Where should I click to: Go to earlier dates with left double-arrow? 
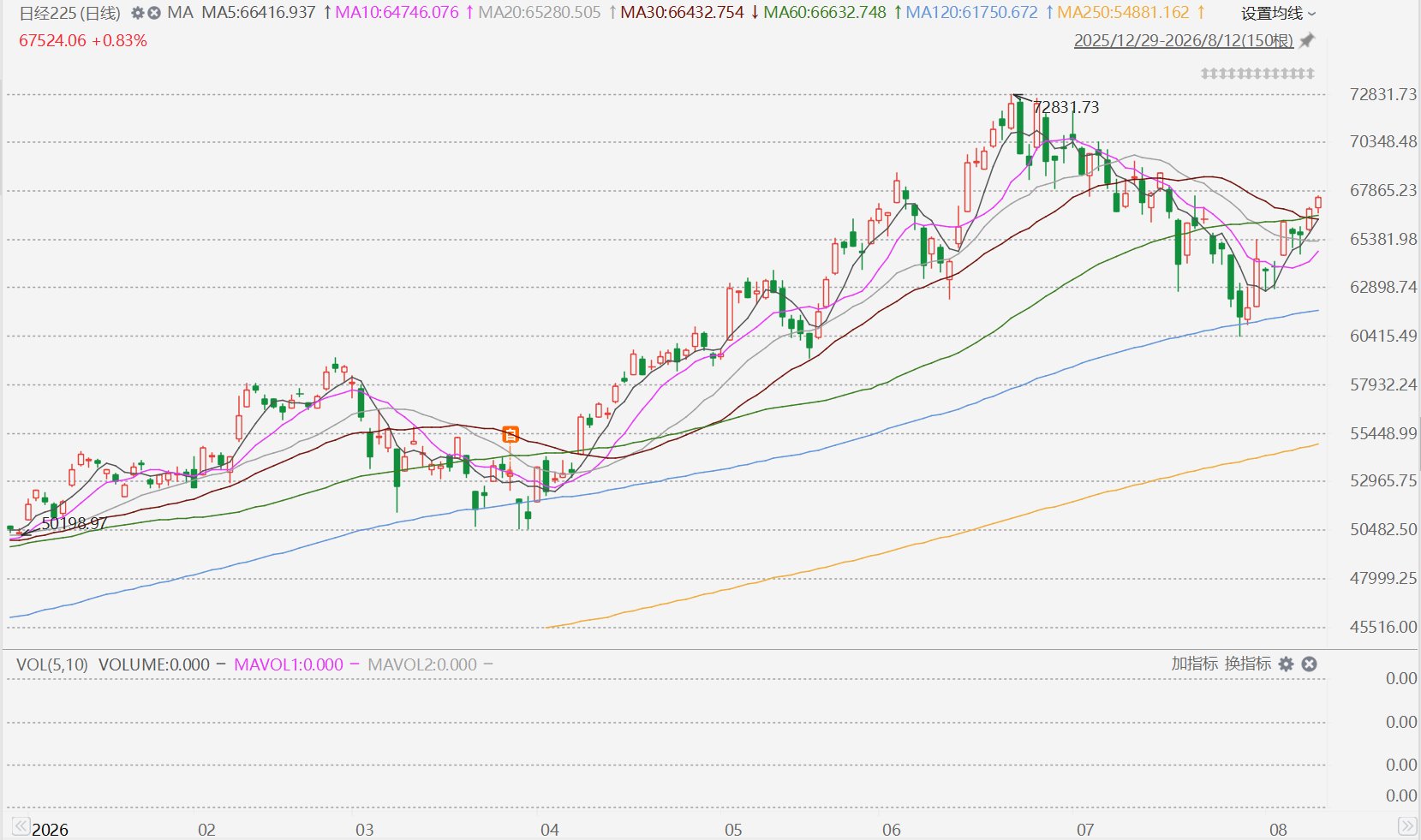tap(20, 826)
